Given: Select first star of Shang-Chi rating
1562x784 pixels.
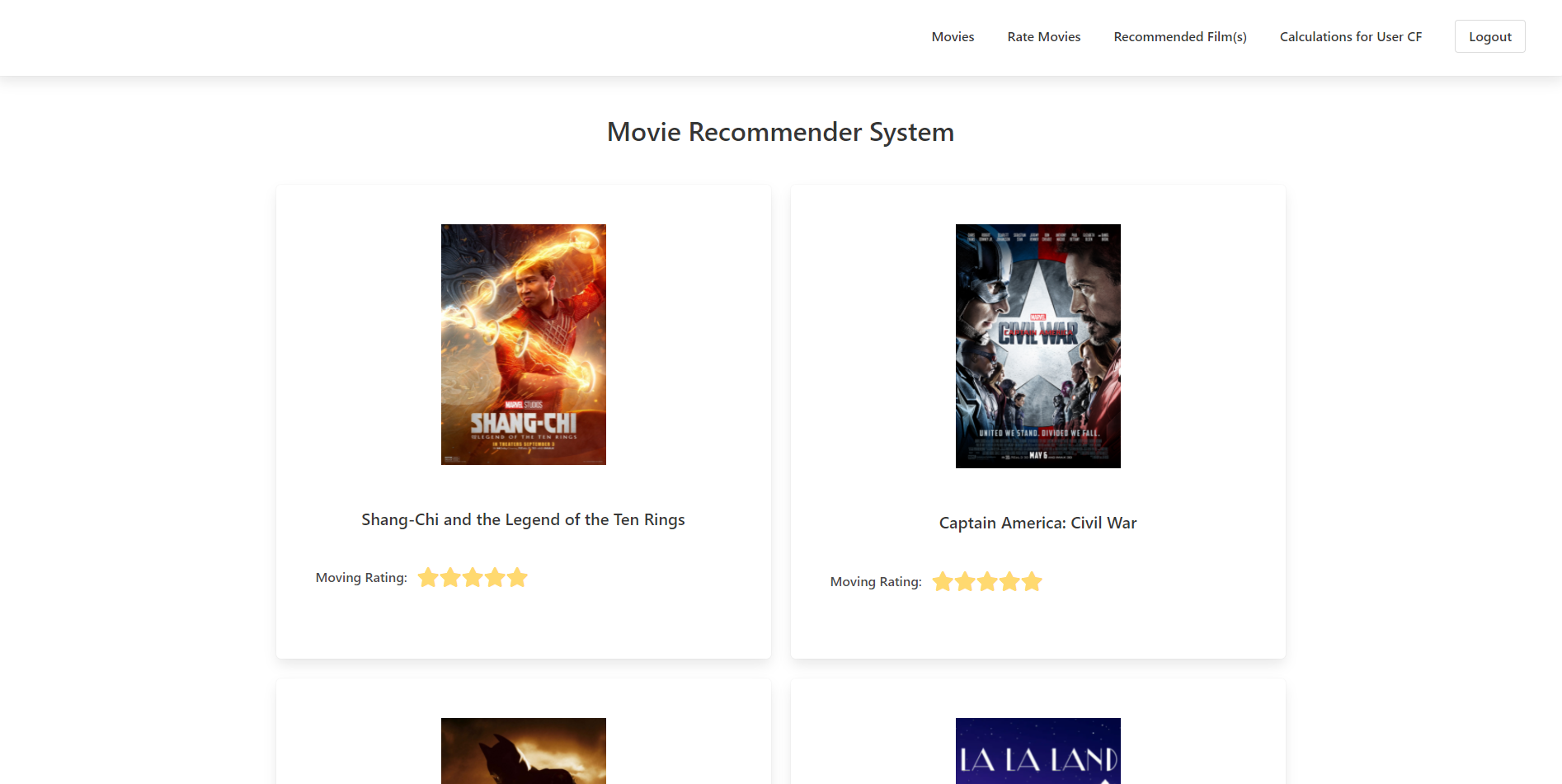Looking at the screenshot, I should click(x=428, y=577).
